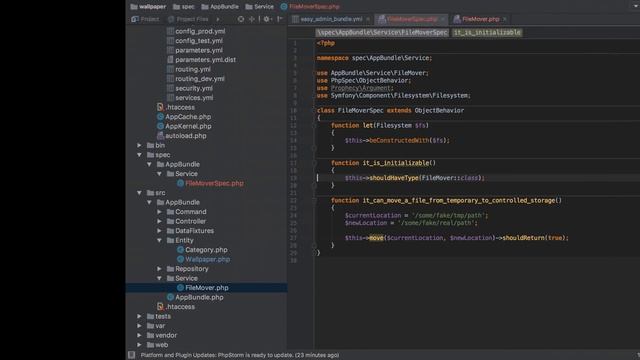Select routing_dev.yml file

pos(200,79)
